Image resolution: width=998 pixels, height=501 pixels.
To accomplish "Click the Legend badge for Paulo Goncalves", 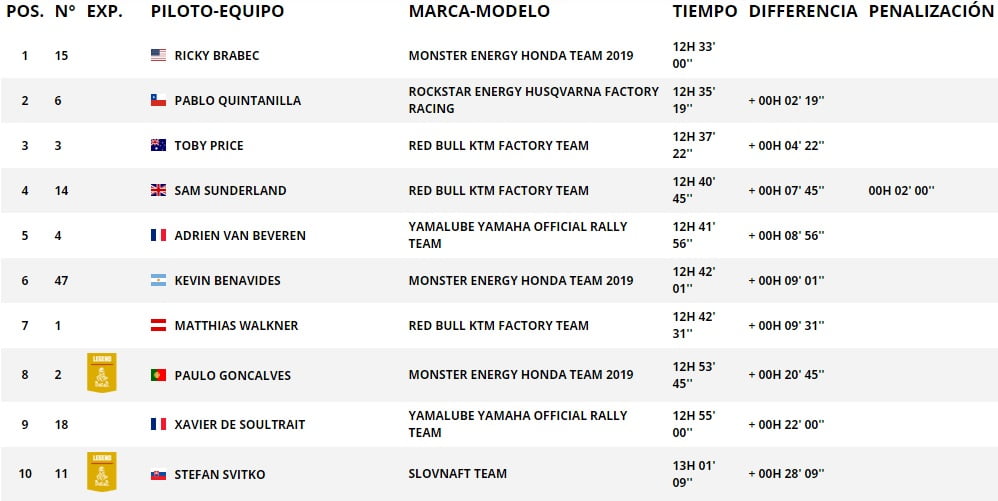I will coord(102,373).
